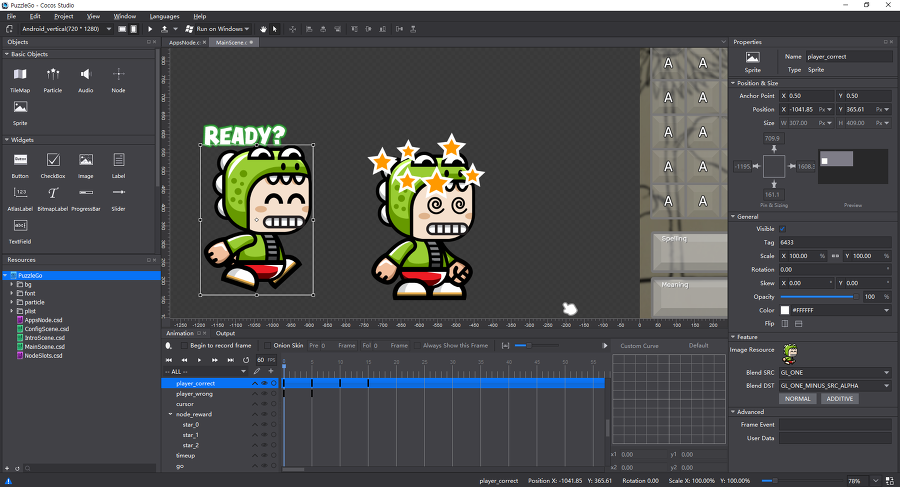Pick the Slider widget icon
Viewport: 900px width, 487px height.
[x=118, y=192]
